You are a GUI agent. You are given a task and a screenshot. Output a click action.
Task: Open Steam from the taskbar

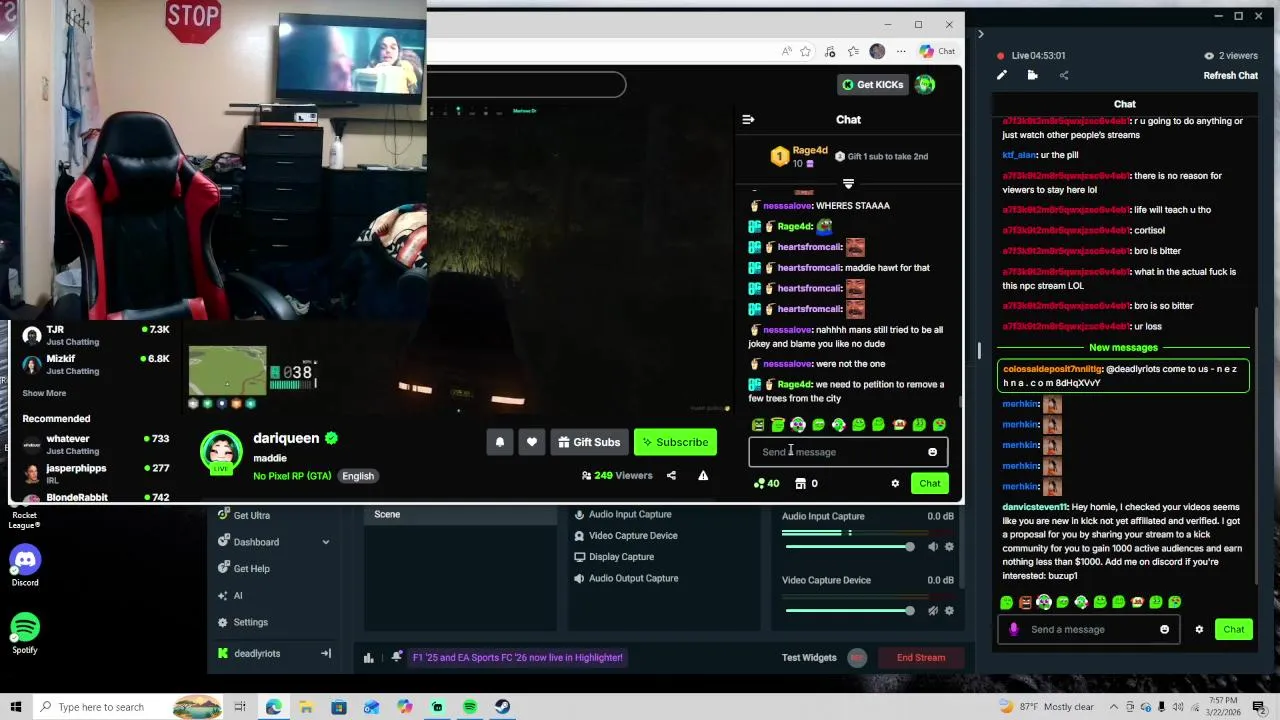(x=502, y=707)
